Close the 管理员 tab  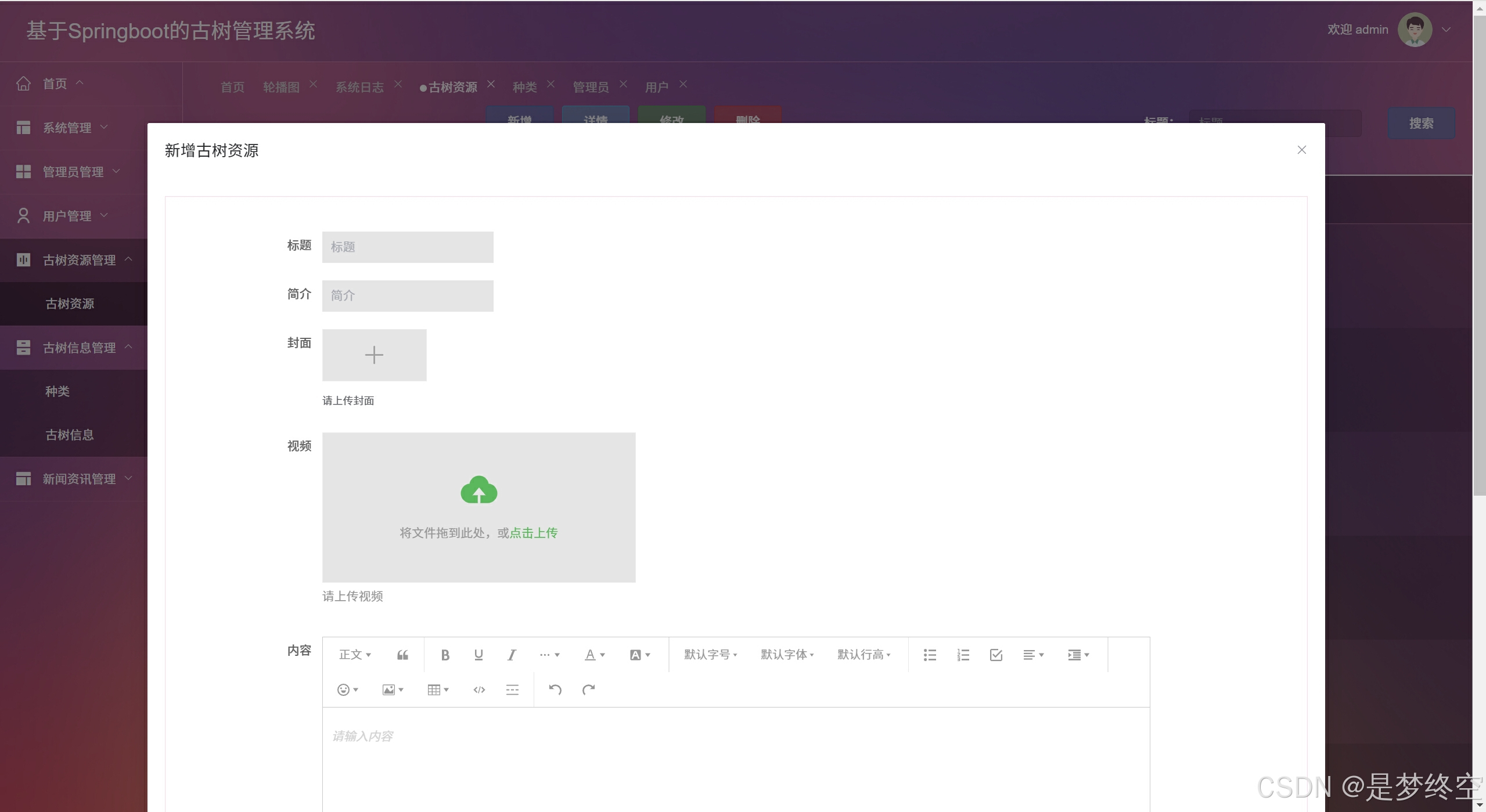point(623,84)
